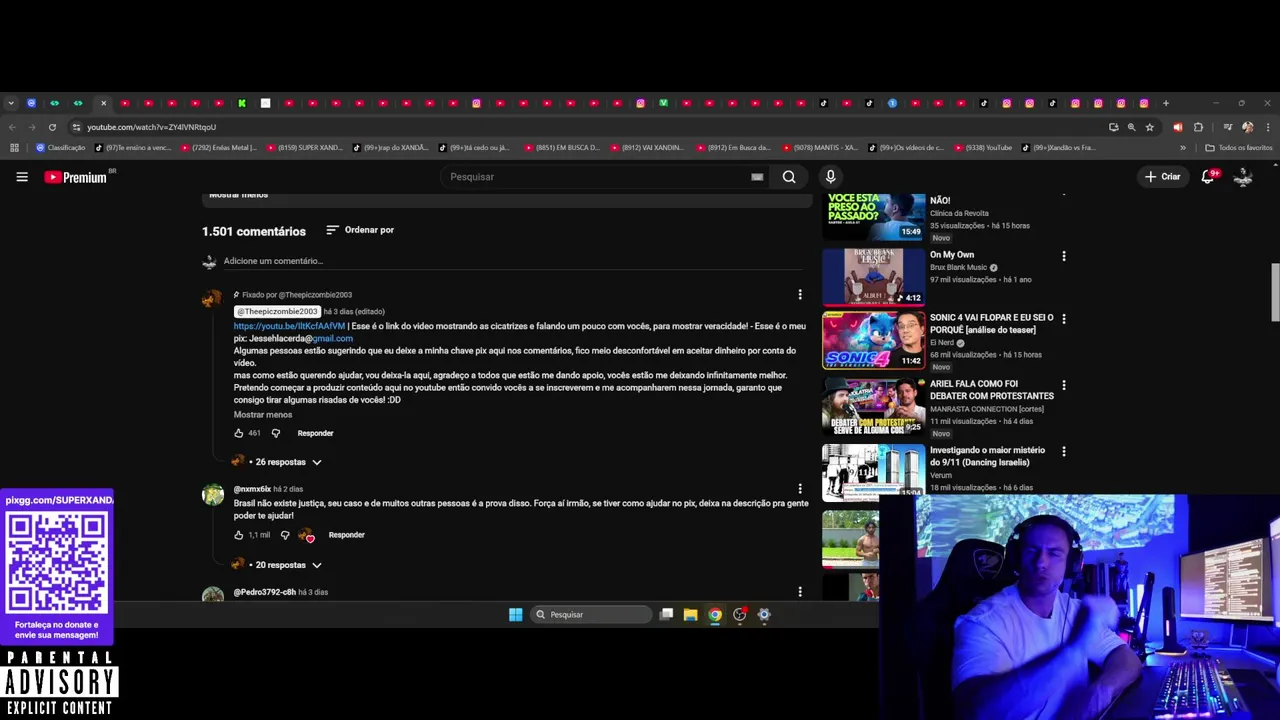The height and width of the screenshot is (720, 1280).
Task: Open Settings gear on taskbar
Action: 764,615
